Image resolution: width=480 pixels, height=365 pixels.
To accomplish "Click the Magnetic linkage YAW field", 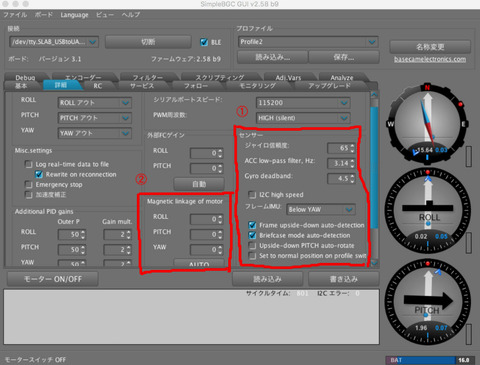I will point(206,250).
